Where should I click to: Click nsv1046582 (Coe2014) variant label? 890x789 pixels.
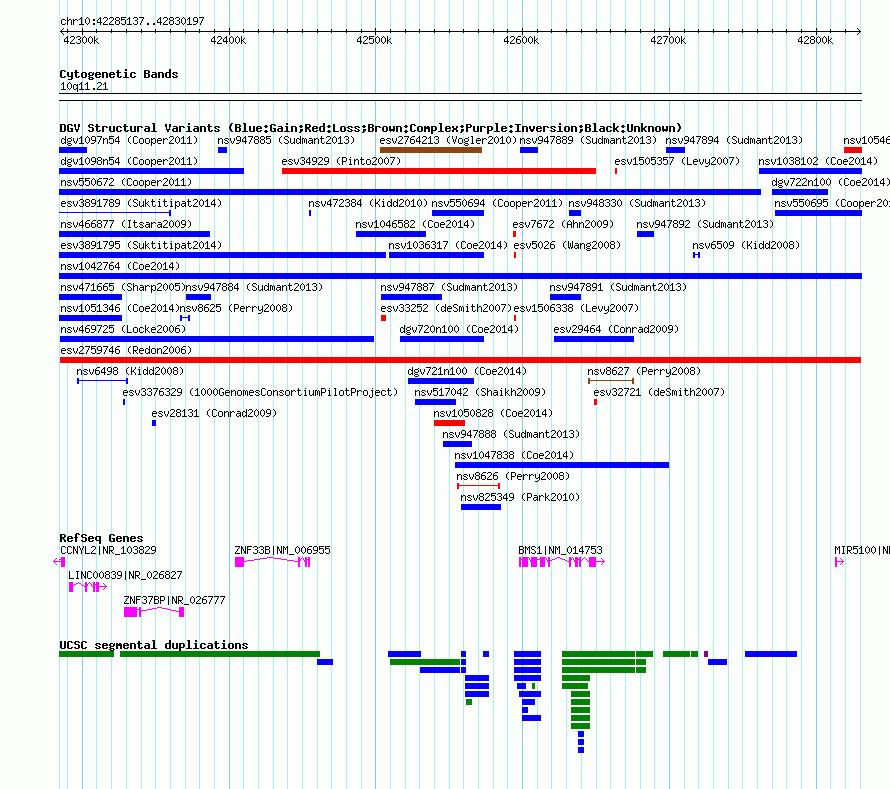pos(415,224)
